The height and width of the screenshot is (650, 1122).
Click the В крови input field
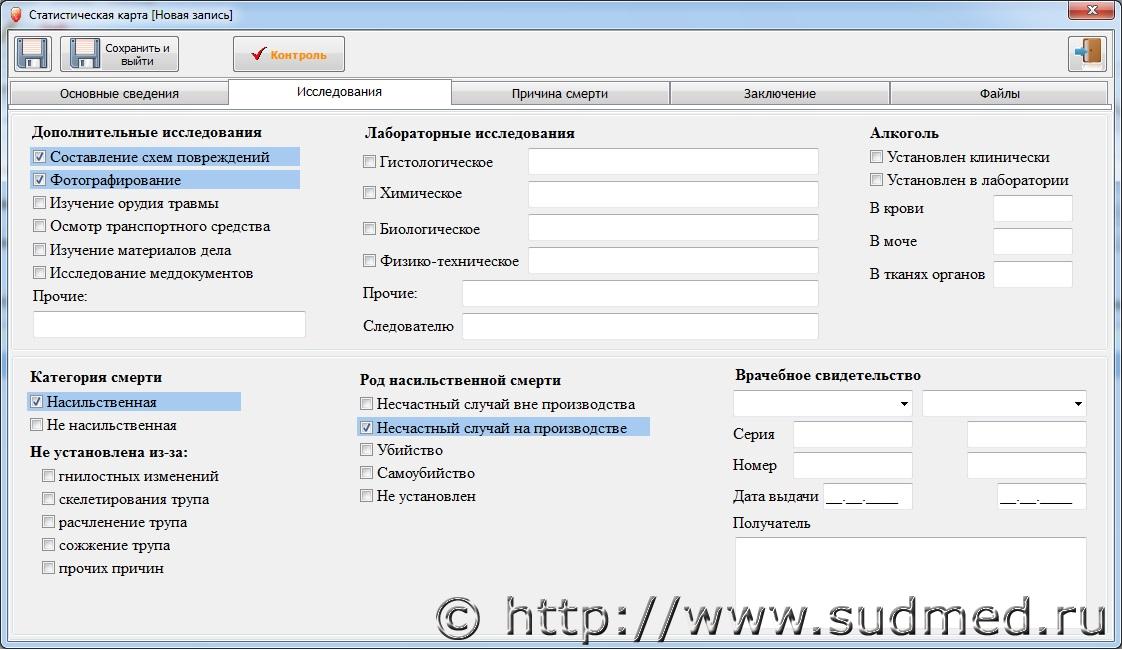coord(1032,209)
